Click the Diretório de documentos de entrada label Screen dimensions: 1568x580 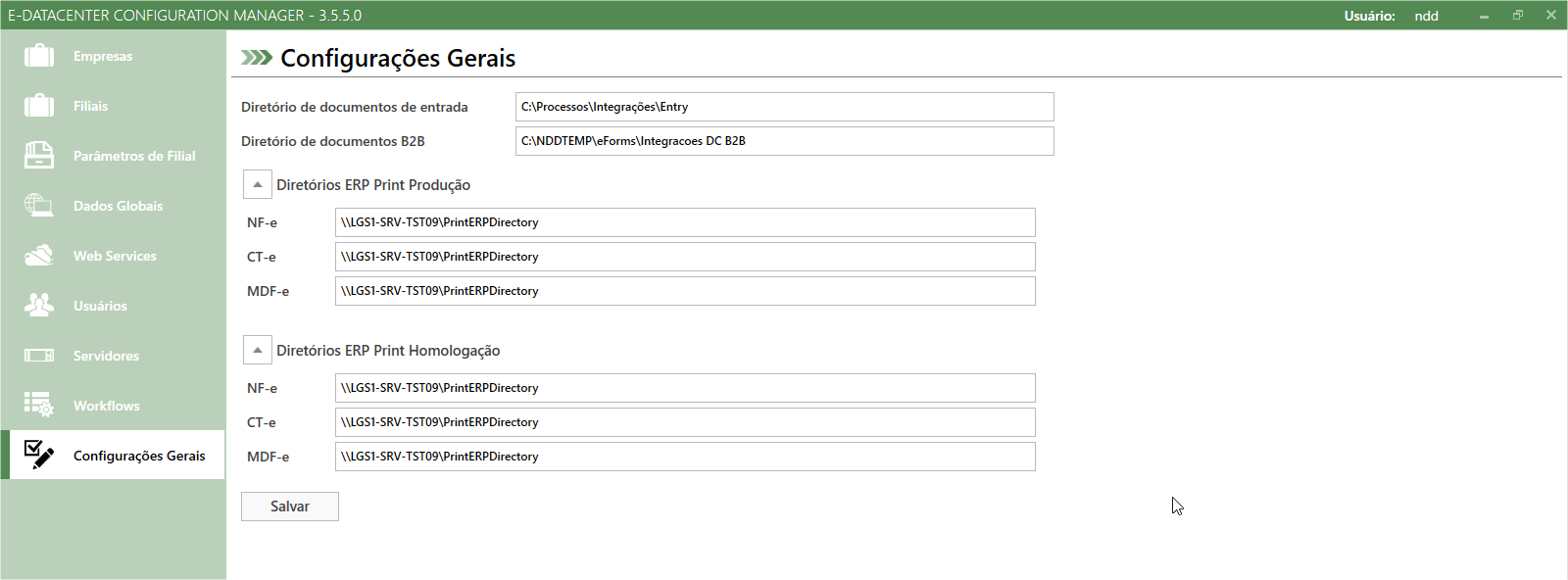(x=355, y=107)
